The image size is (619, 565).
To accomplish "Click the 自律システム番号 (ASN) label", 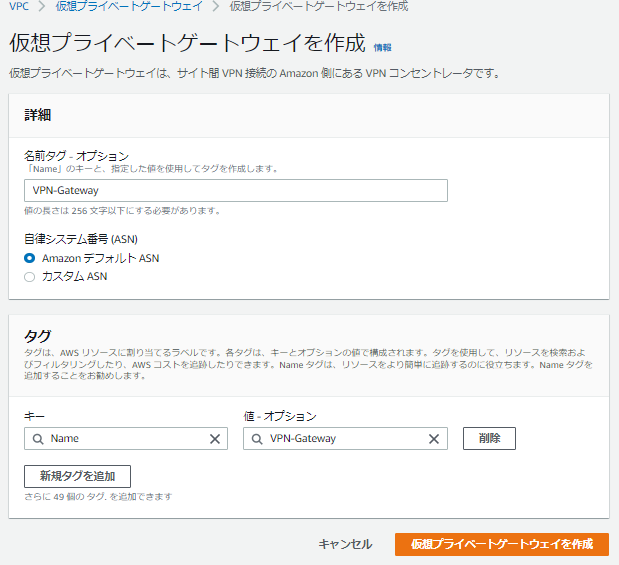I will pyautogui.click(x=80, y=239).
